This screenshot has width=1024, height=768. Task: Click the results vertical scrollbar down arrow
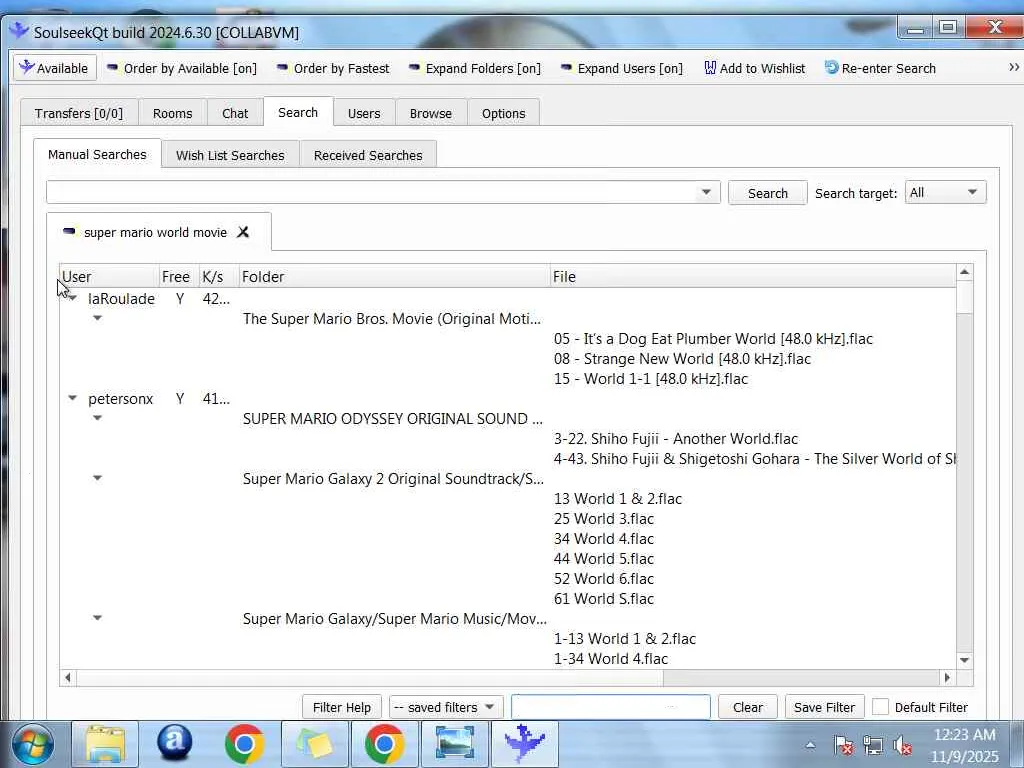(965, 660)
